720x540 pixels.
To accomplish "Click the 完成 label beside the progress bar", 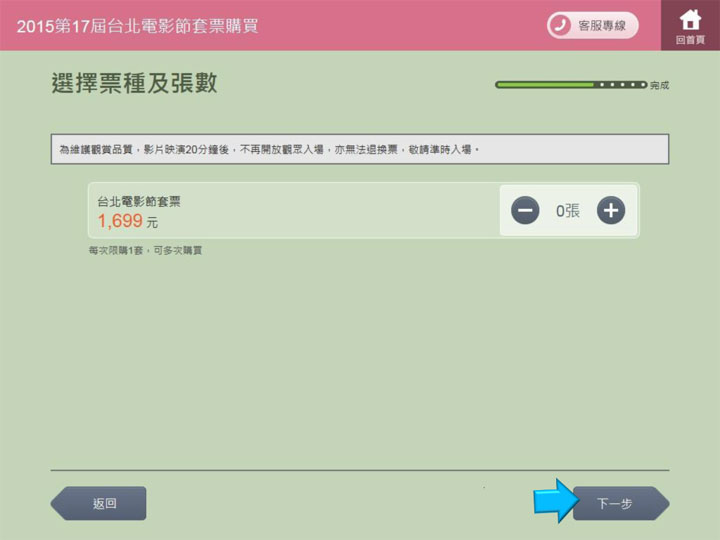I will coord(659,86).
